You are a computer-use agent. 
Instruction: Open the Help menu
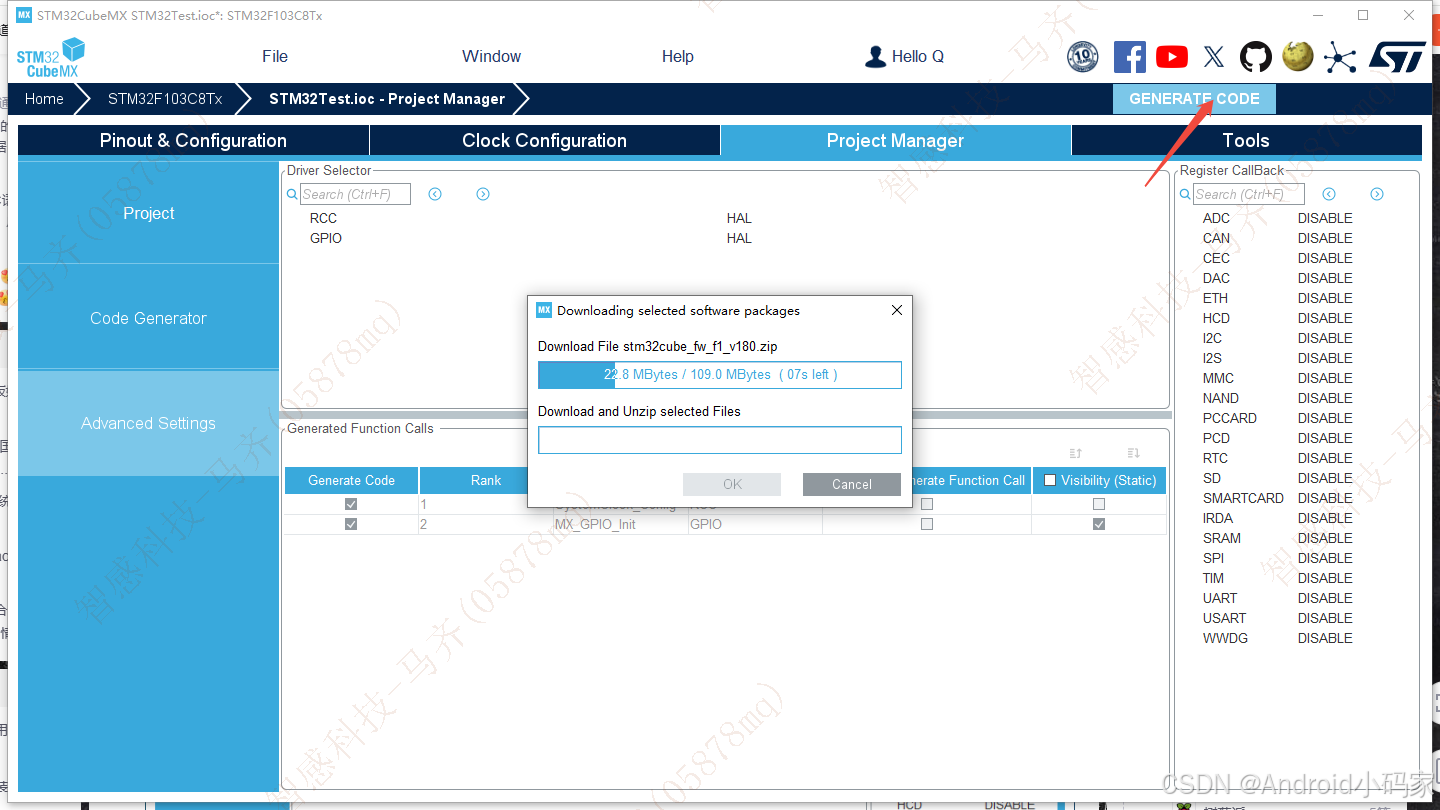pos(677,56)
